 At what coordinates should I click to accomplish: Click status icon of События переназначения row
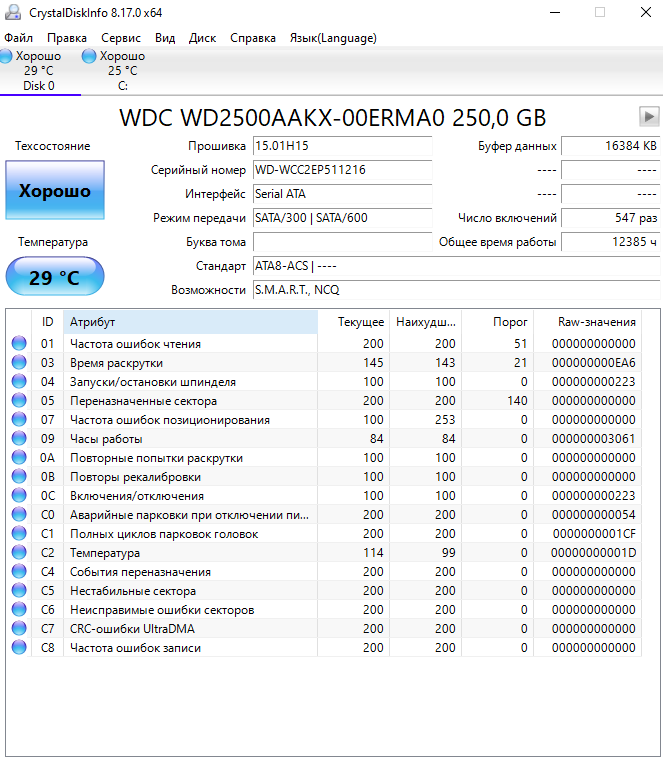coord(19,571)
